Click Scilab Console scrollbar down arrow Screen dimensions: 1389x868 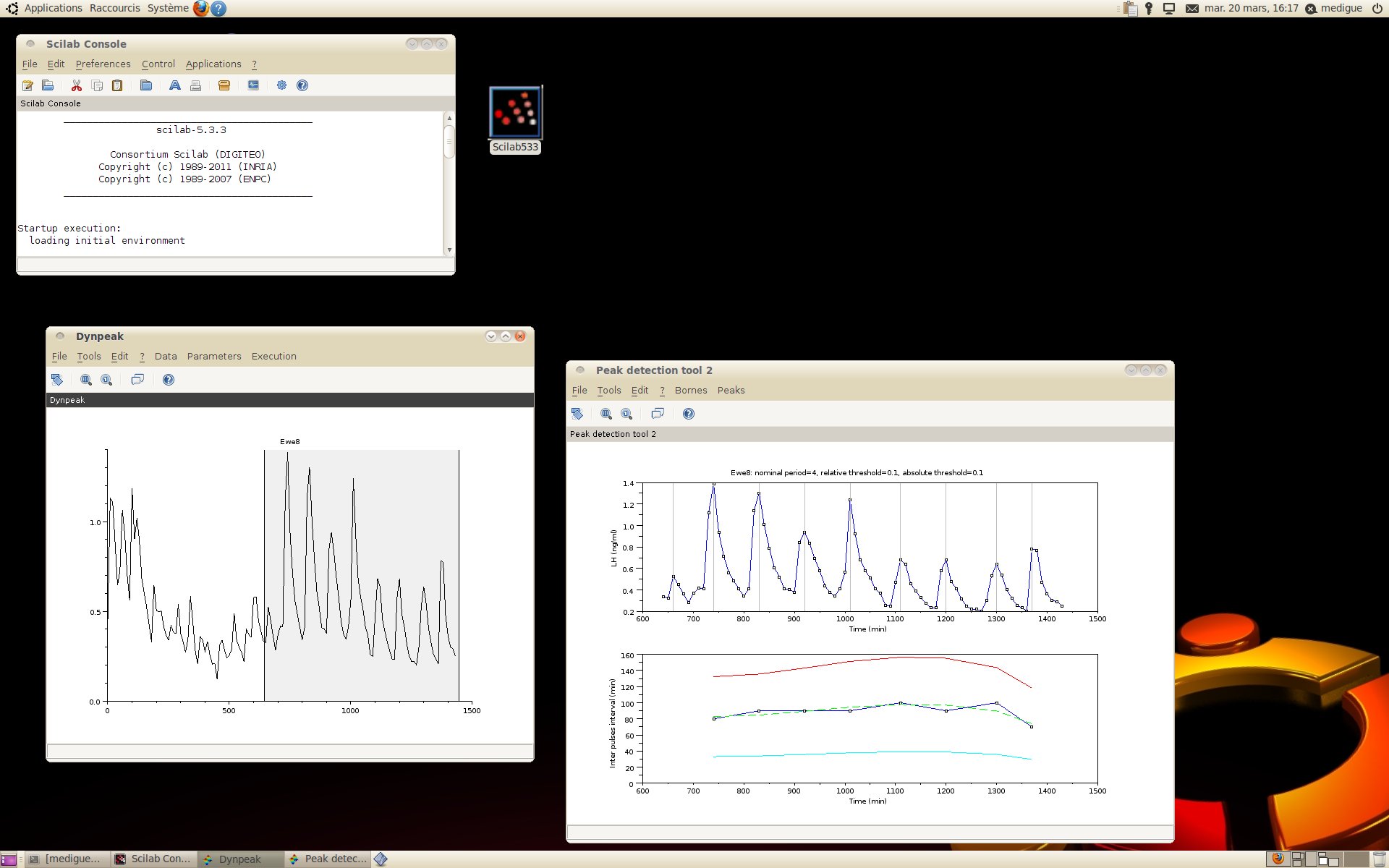pyautogui.click(x=449, y=250)
